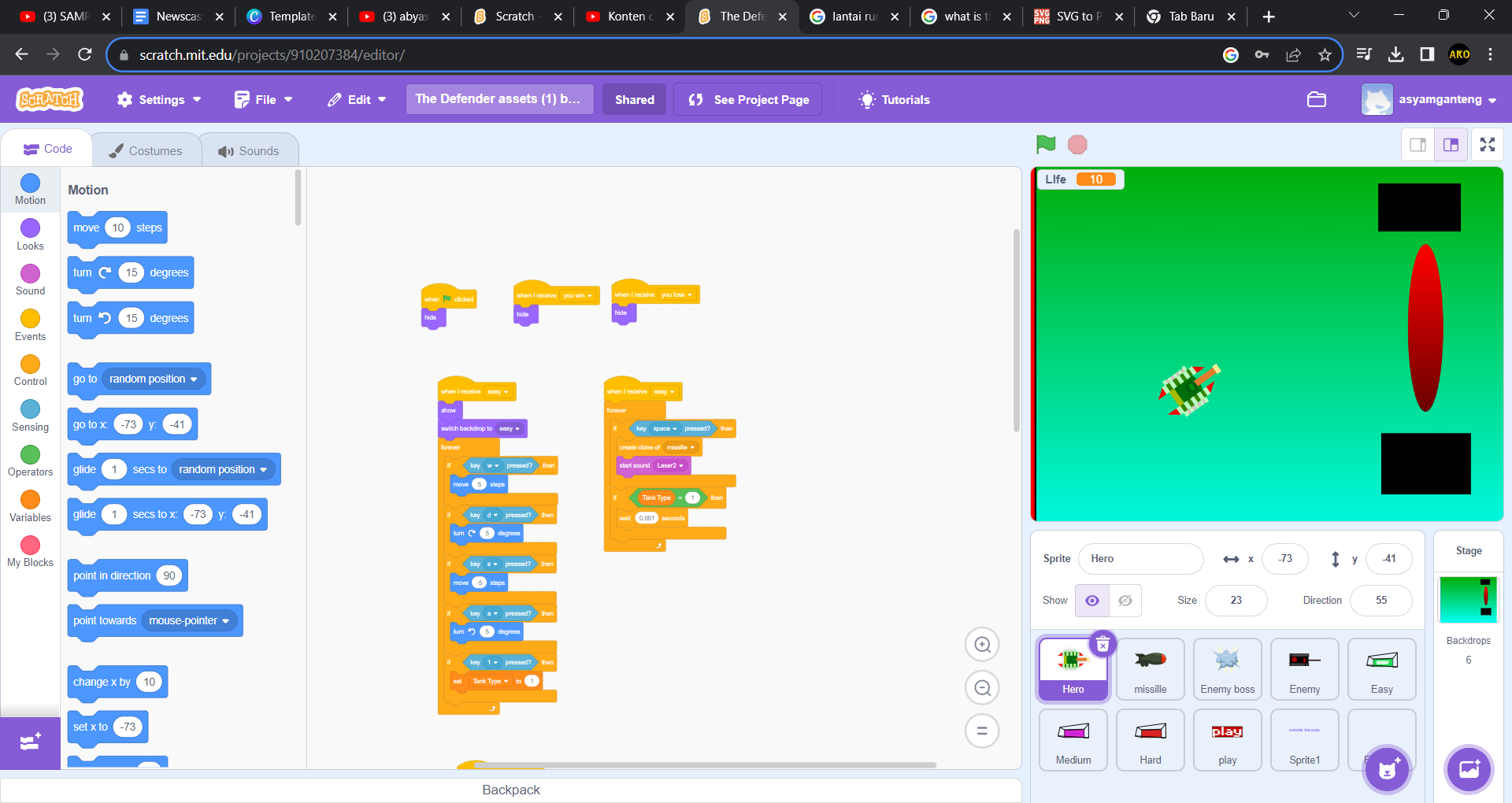
Task: Click See Project Page button
Action: point(747,100)
